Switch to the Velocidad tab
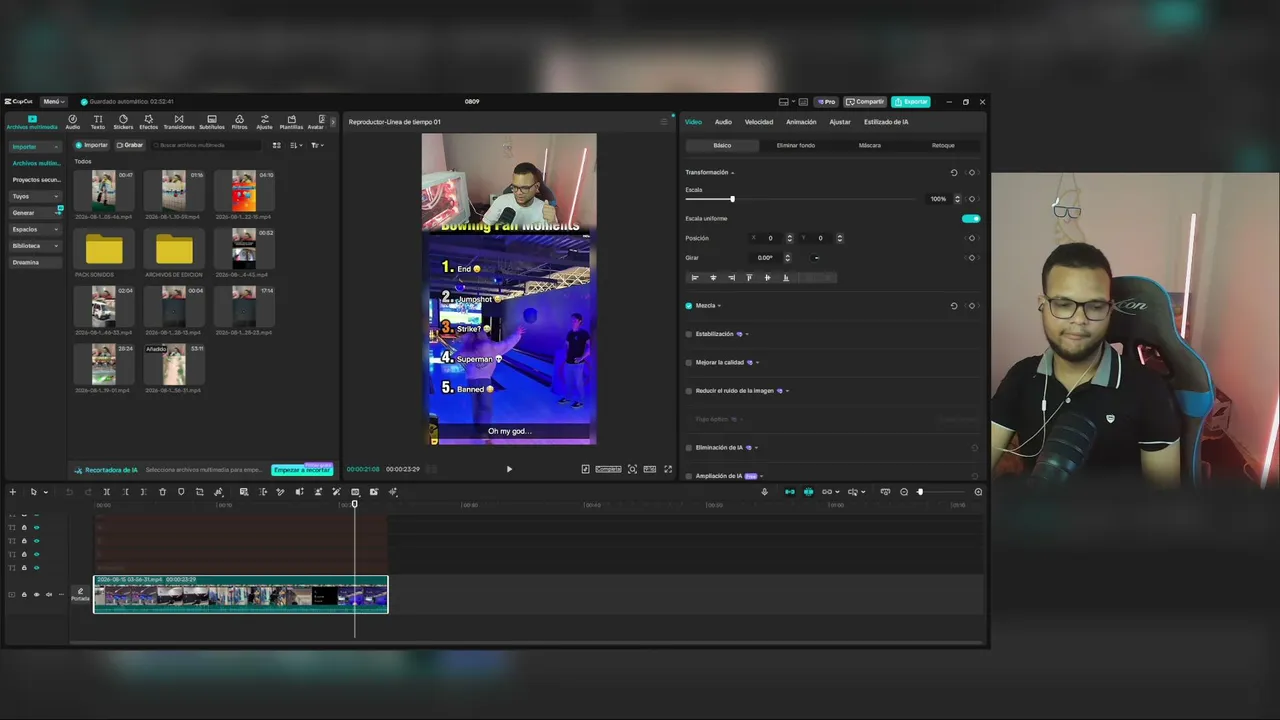 click(759, 122)
